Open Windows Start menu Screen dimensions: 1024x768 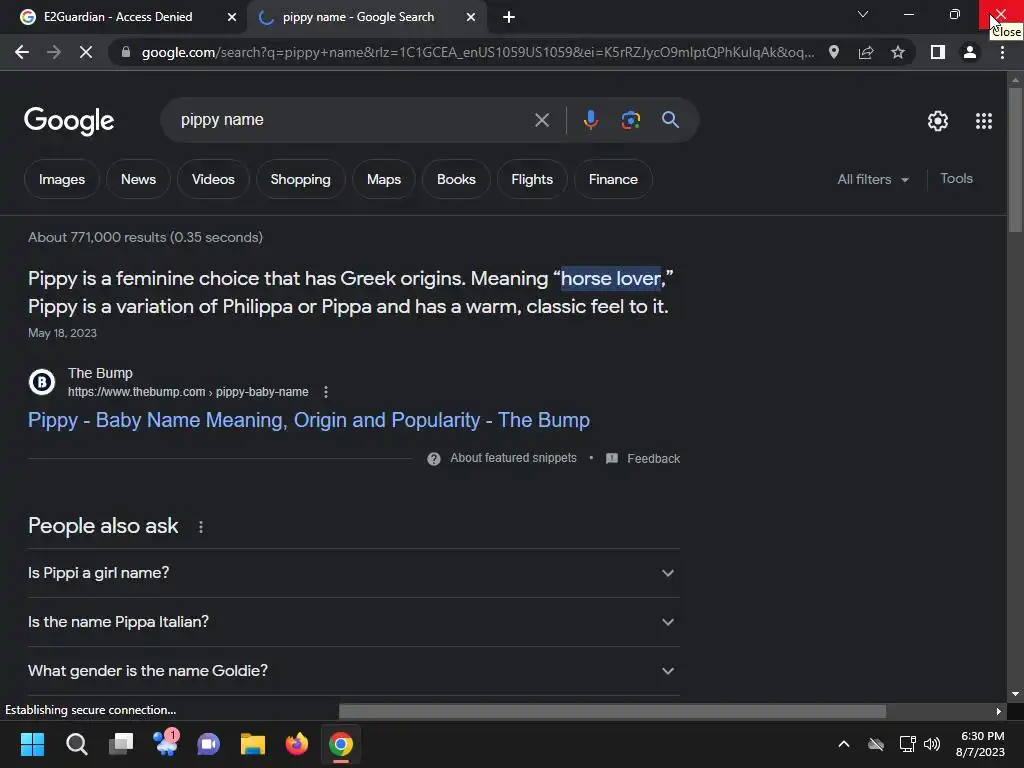[x=32, y=744]
